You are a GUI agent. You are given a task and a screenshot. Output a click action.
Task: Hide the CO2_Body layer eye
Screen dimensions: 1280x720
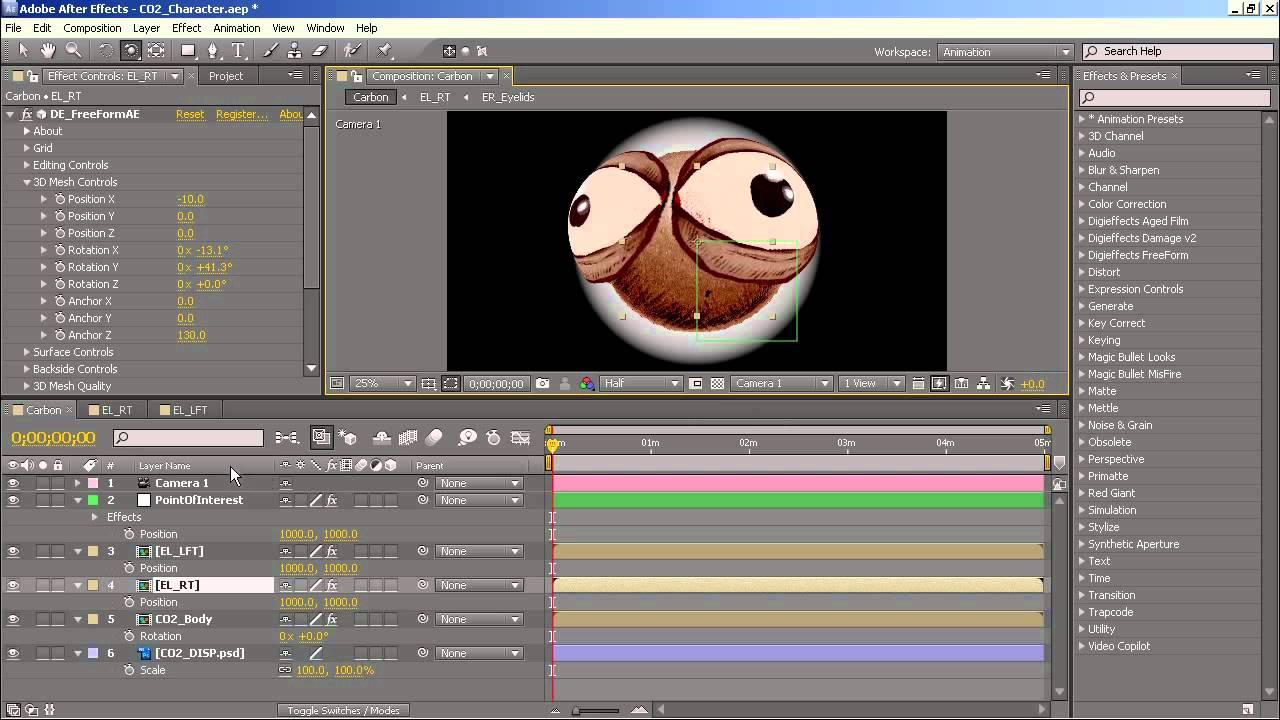(13, 619)
